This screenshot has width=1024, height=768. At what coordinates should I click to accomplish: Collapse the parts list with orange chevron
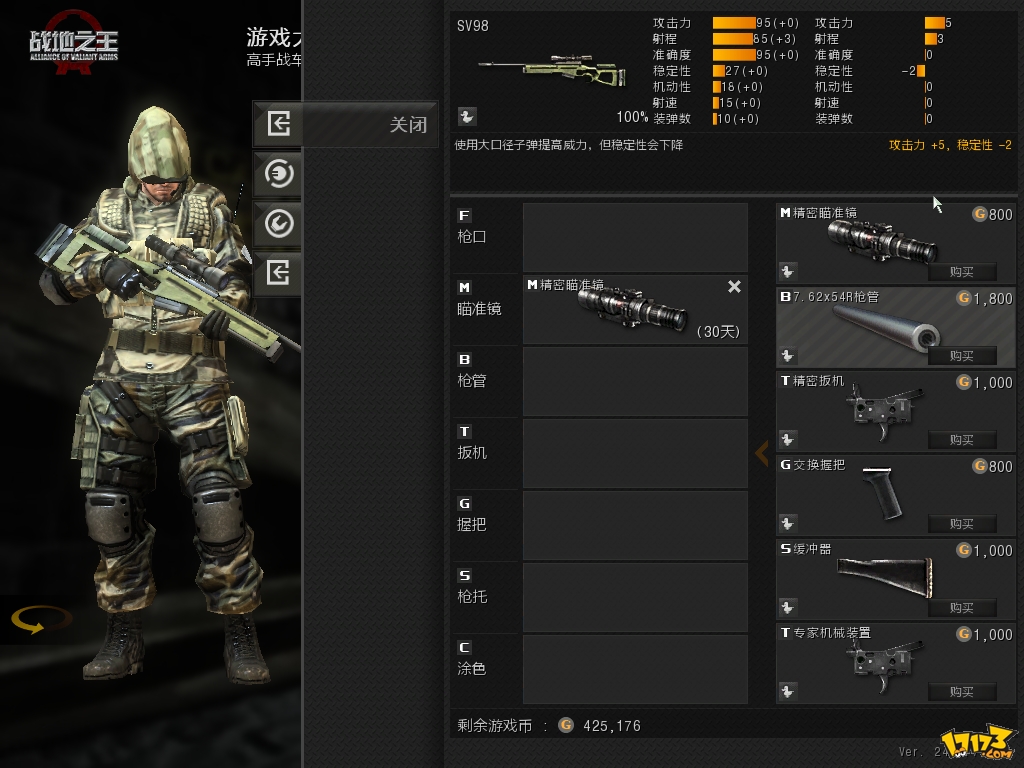761,452
